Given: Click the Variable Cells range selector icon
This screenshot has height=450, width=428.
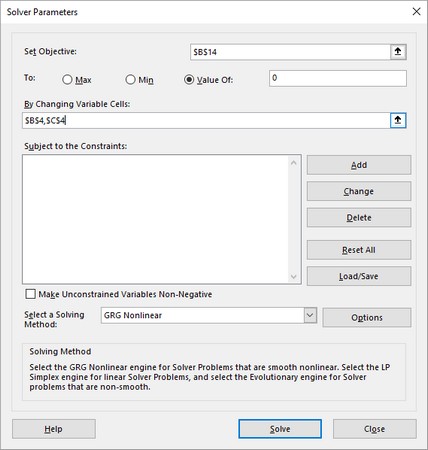Looking at the screenshot, I should [398, 120].
